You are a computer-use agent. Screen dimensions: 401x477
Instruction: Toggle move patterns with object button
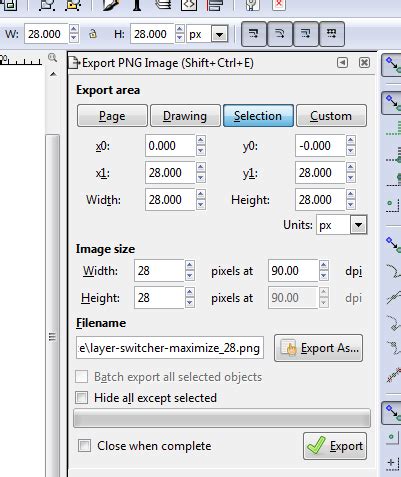coord(332,34)
